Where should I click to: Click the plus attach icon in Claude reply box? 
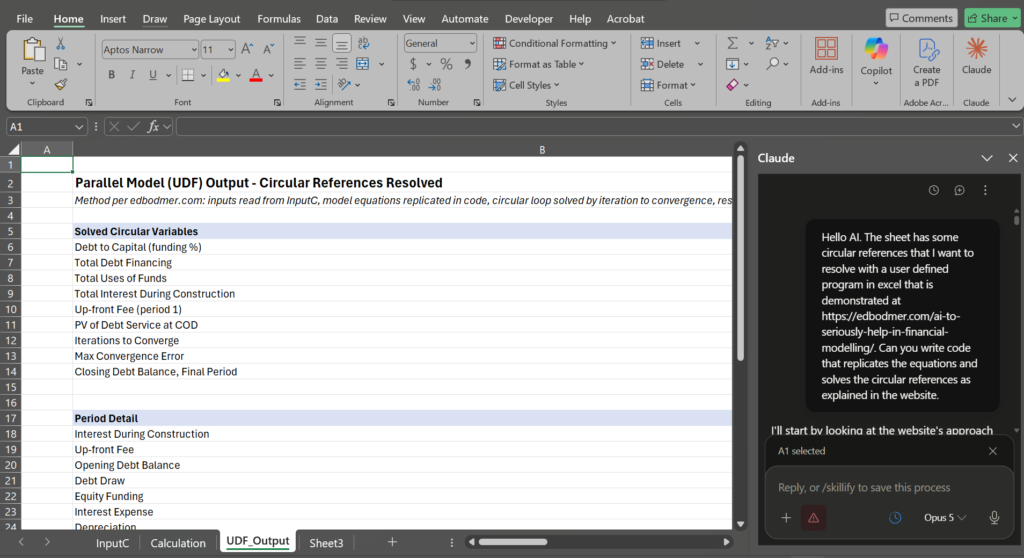pos(786,517)
